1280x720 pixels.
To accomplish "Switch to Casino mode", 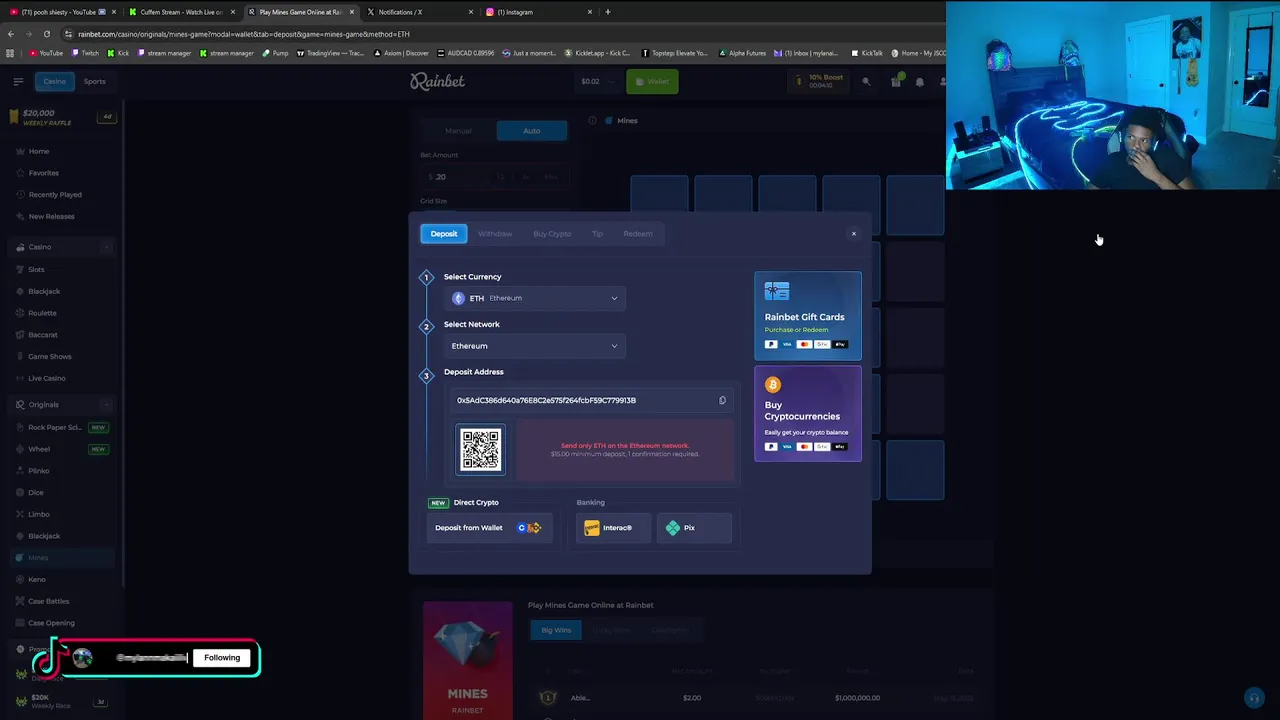I will [x=54, y=81].
